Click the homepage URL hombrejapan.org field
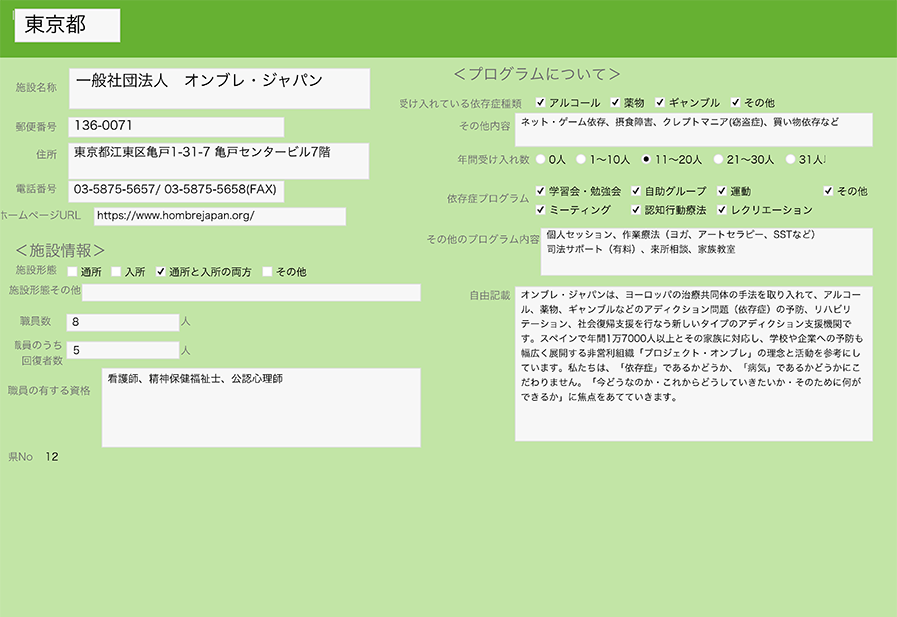The height and width of the screenshot is (617, 897). pos(219,216)
